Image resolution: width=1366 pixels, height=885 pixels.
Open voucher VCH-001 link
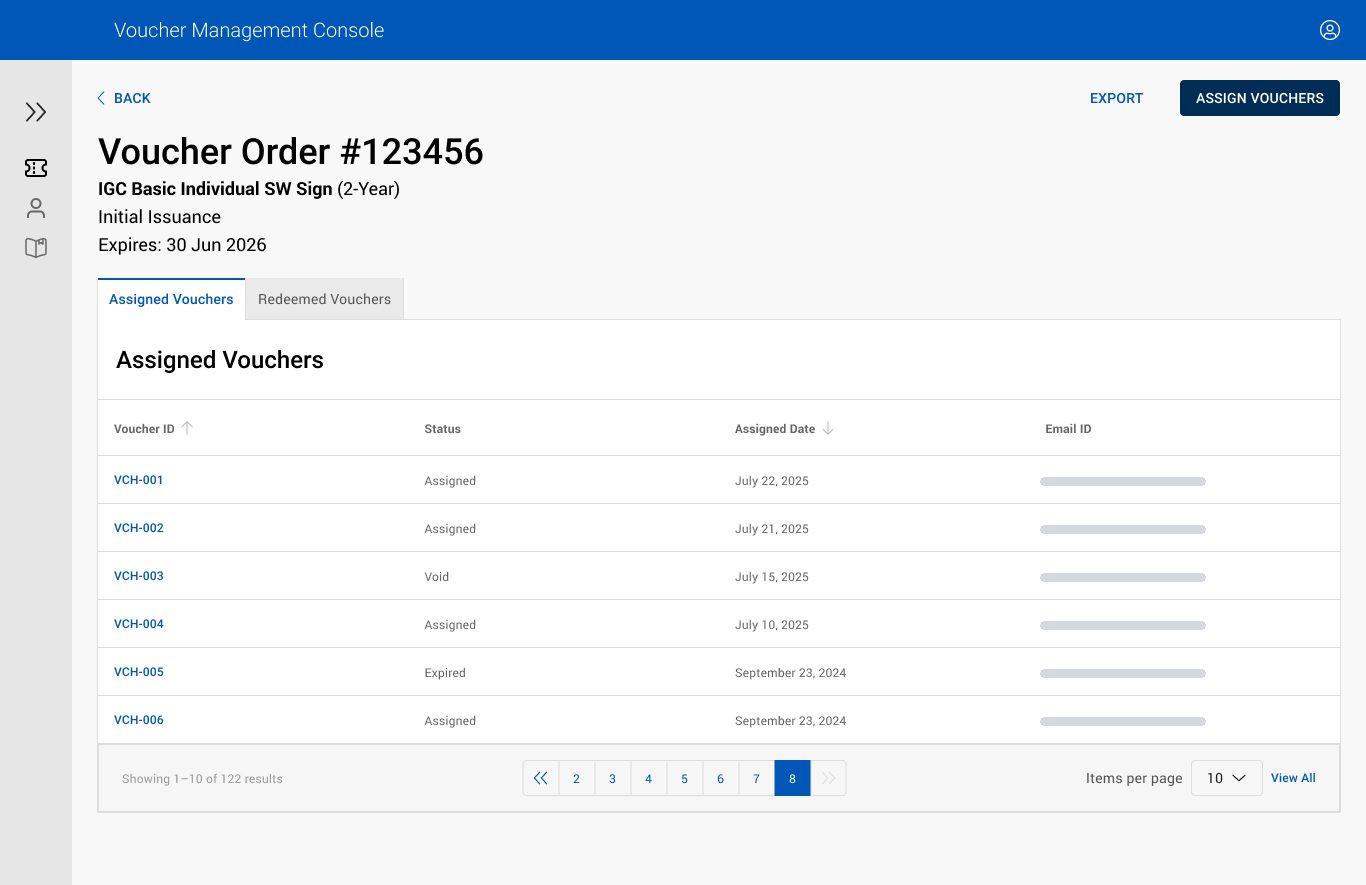click(139, 480)
